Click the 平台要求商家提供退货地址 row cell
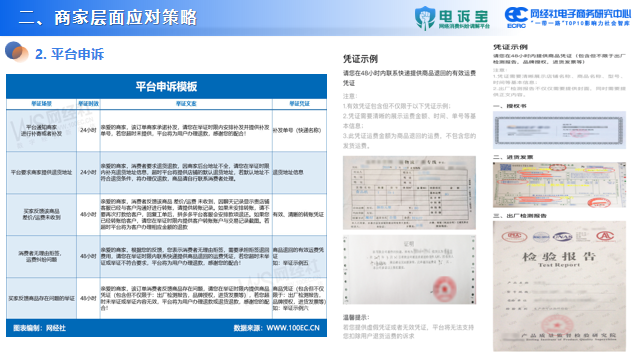 pyautogui.click(x=41, y=172)
